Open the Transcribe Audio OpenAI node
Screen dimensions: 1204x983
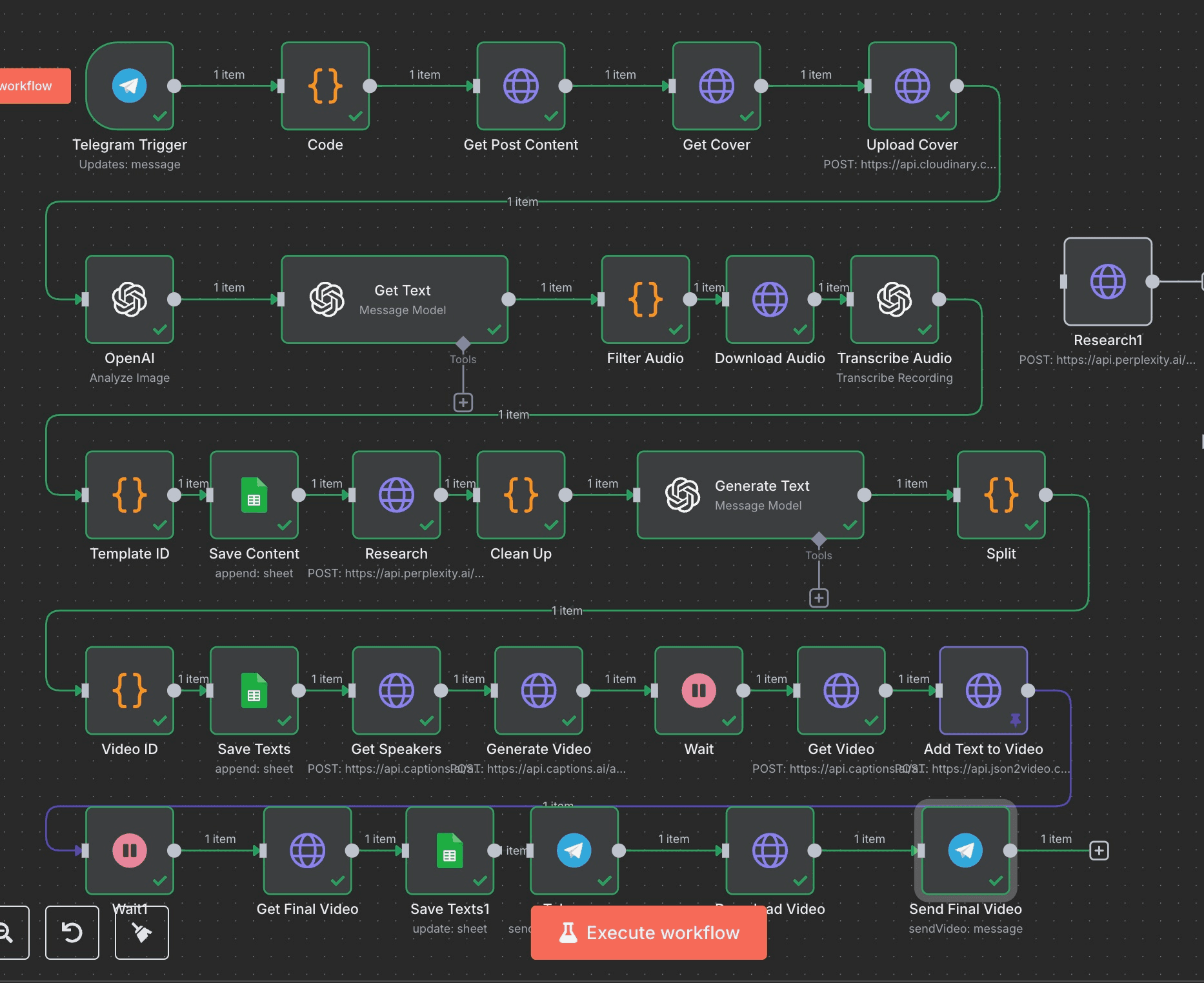pyautogui.click(x=894, y=299)
